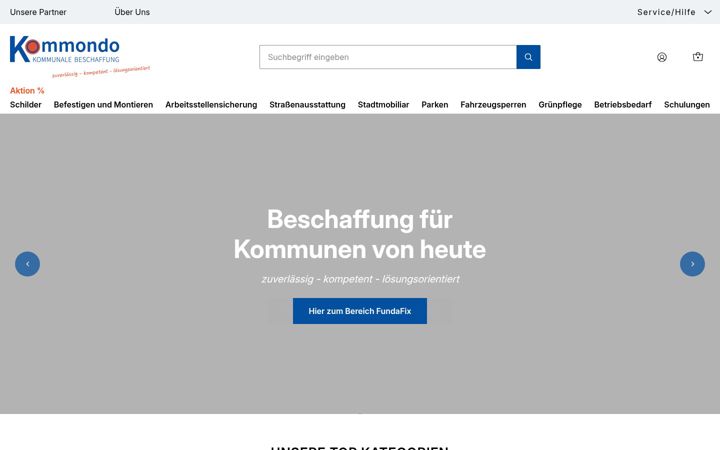Open the Arbeitsstellensicherung category
The height and width of the screenshot is (450, 720).
pos(211,105)
